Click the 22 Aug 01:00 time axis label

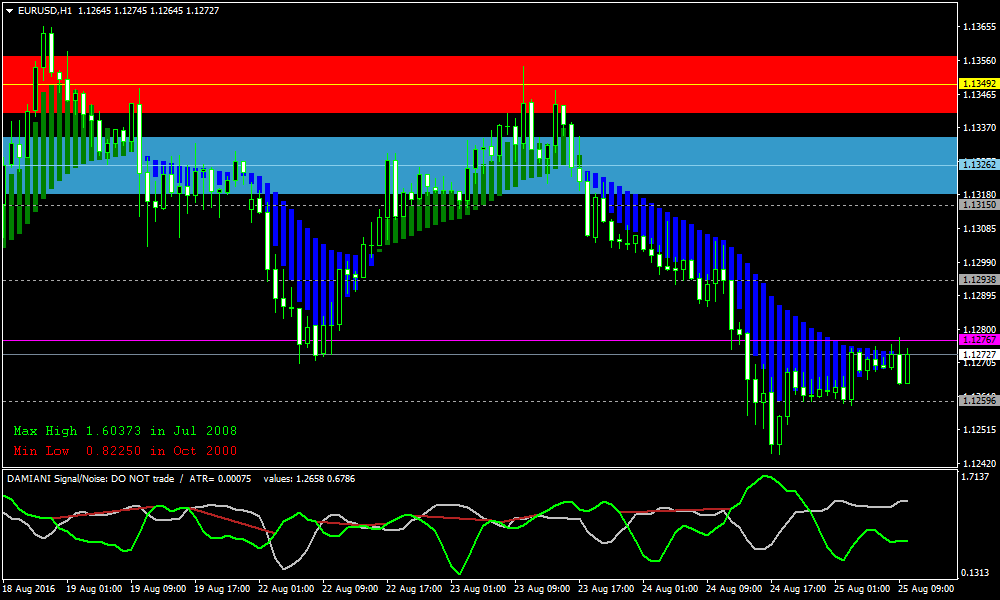pos(285,590)
